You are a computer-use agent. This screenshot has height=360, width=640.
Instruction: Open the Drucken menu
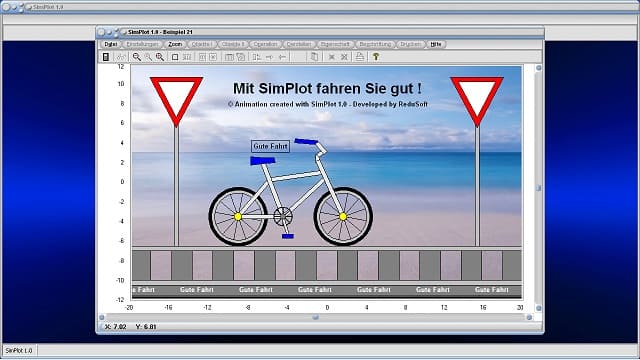(x=410, y=44)
